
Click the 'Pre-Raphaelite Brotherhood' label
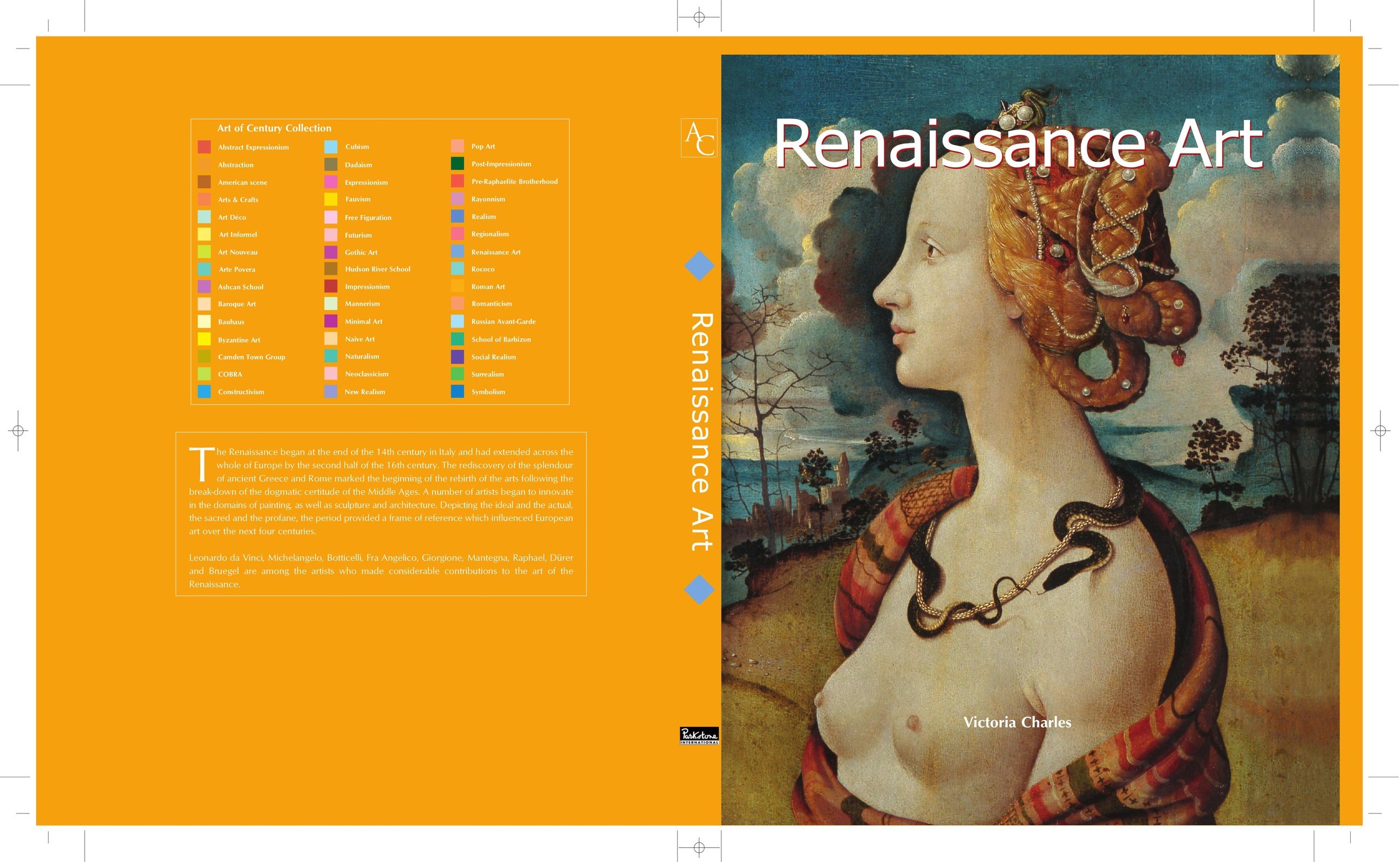pyautogui.click(x=515, y=181)
